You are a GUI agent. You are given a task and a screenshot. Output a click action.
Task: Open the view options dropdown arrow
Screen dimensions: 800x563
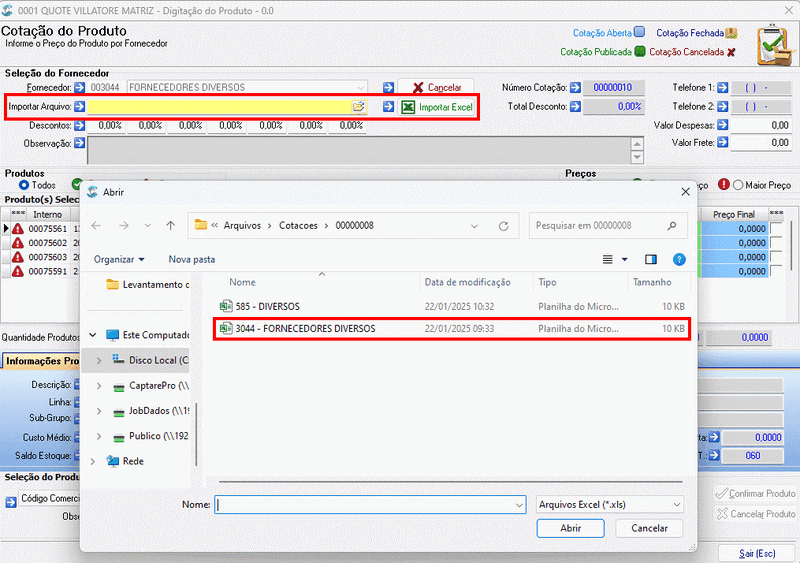(x=624, y=259)
